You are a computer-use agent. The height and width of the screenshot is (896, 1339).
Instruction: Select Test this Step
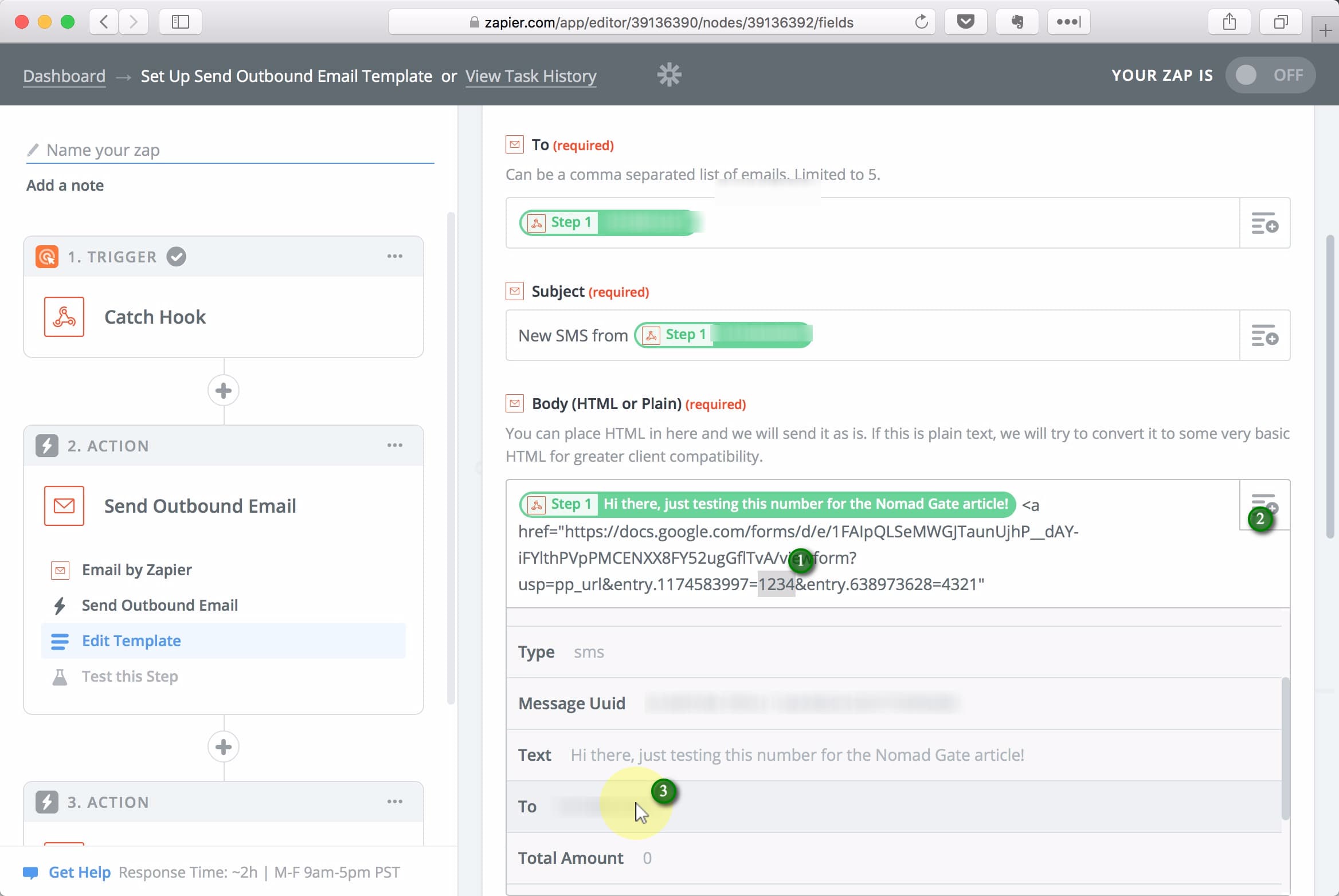point(130,676)
